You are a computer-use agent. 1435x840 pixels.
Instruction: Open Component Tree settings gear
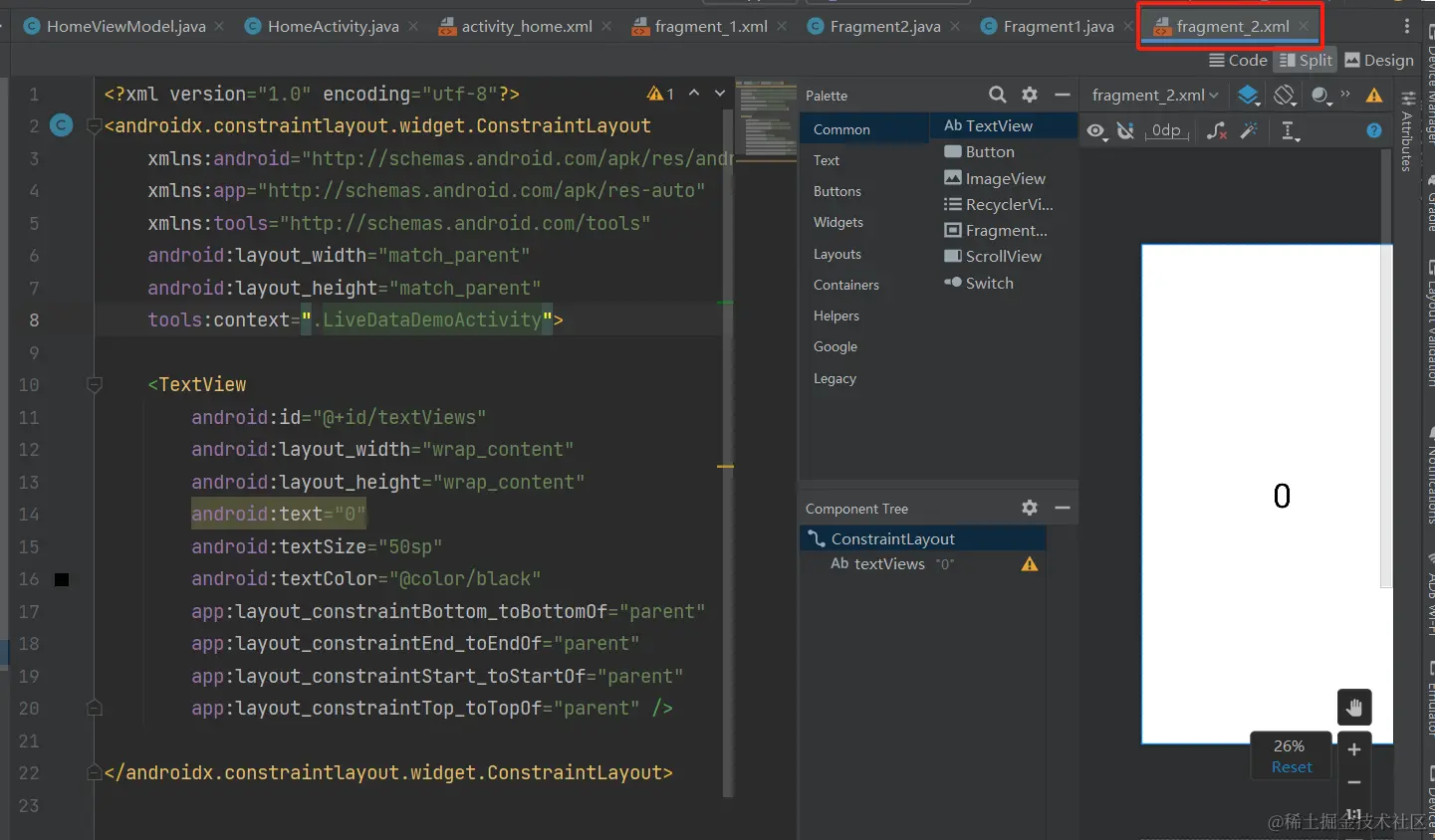1030,508
